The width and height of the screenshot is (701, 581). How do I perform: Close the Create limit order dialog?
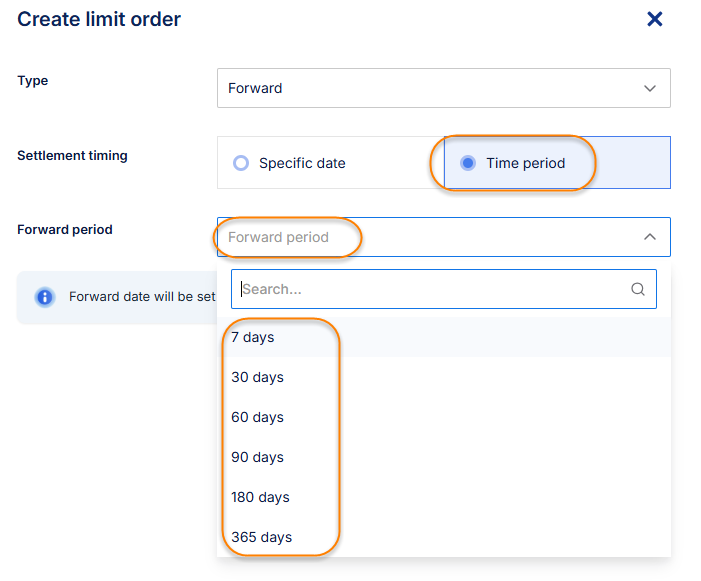pyautogui.click(x=655, y=19)
